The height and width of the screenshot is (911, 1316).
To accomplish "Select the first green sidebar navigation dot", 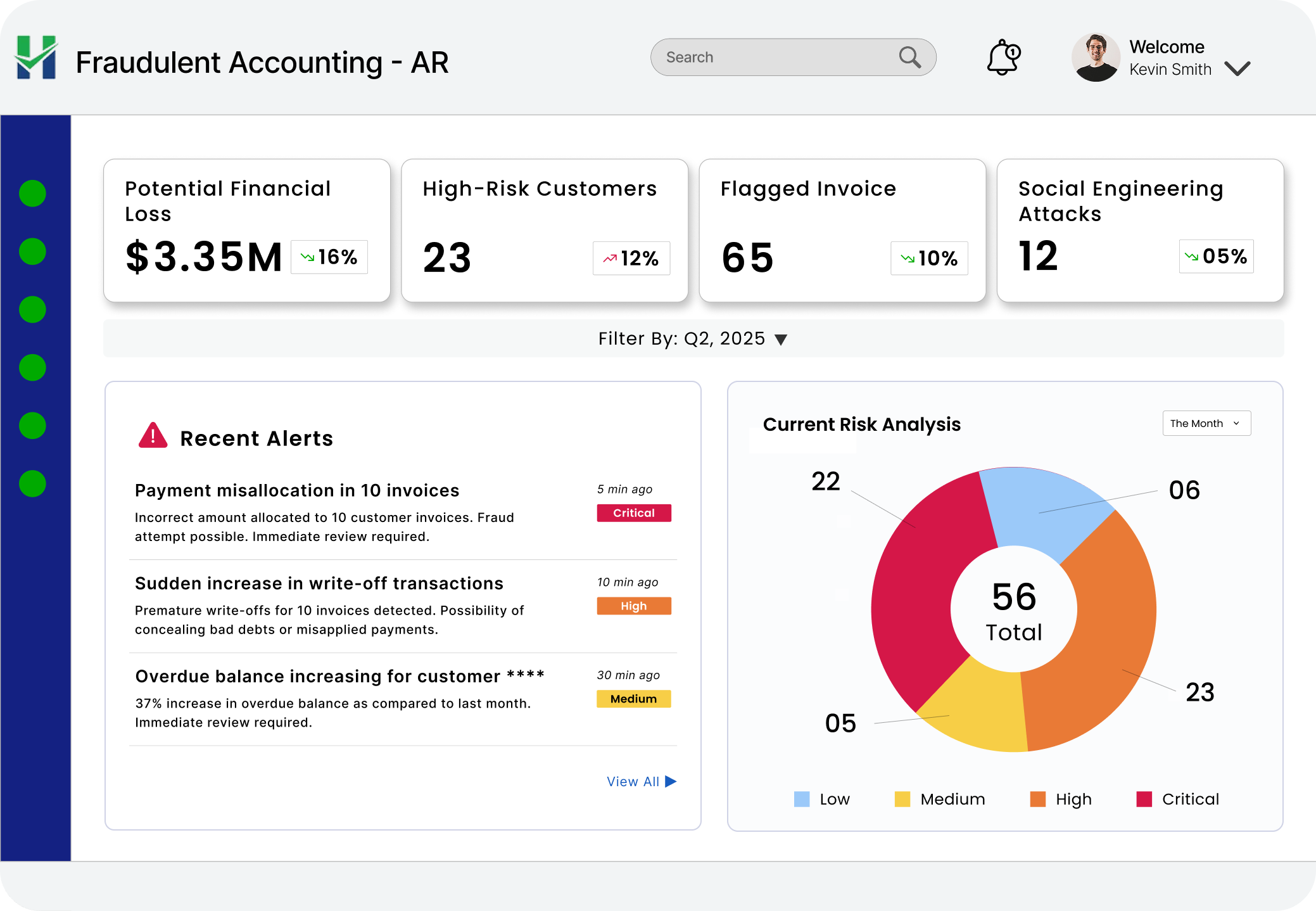I will [32, 193].
